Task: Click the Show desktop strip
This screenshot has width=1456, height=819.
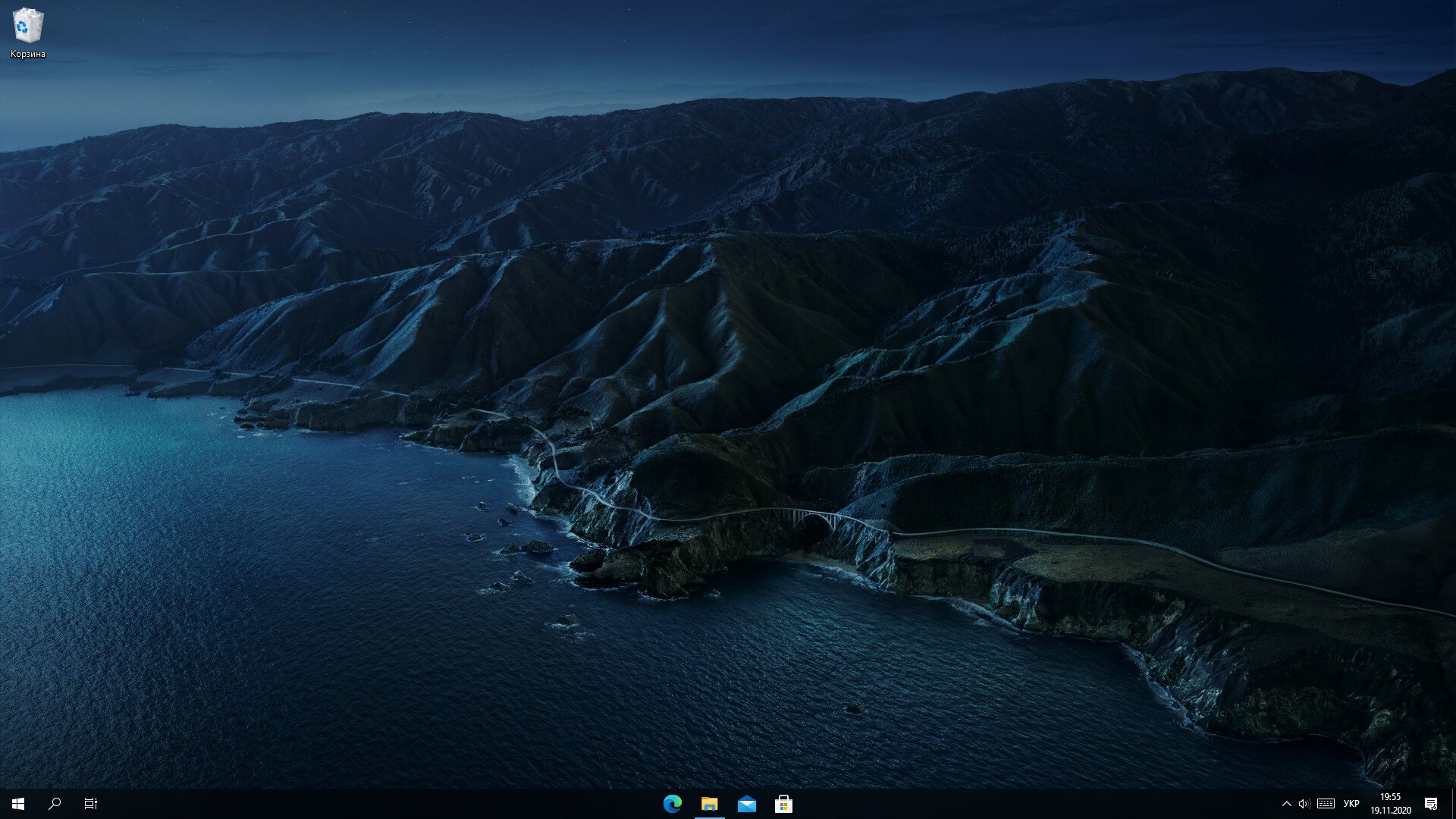Action: click(x=1453, y=804)
